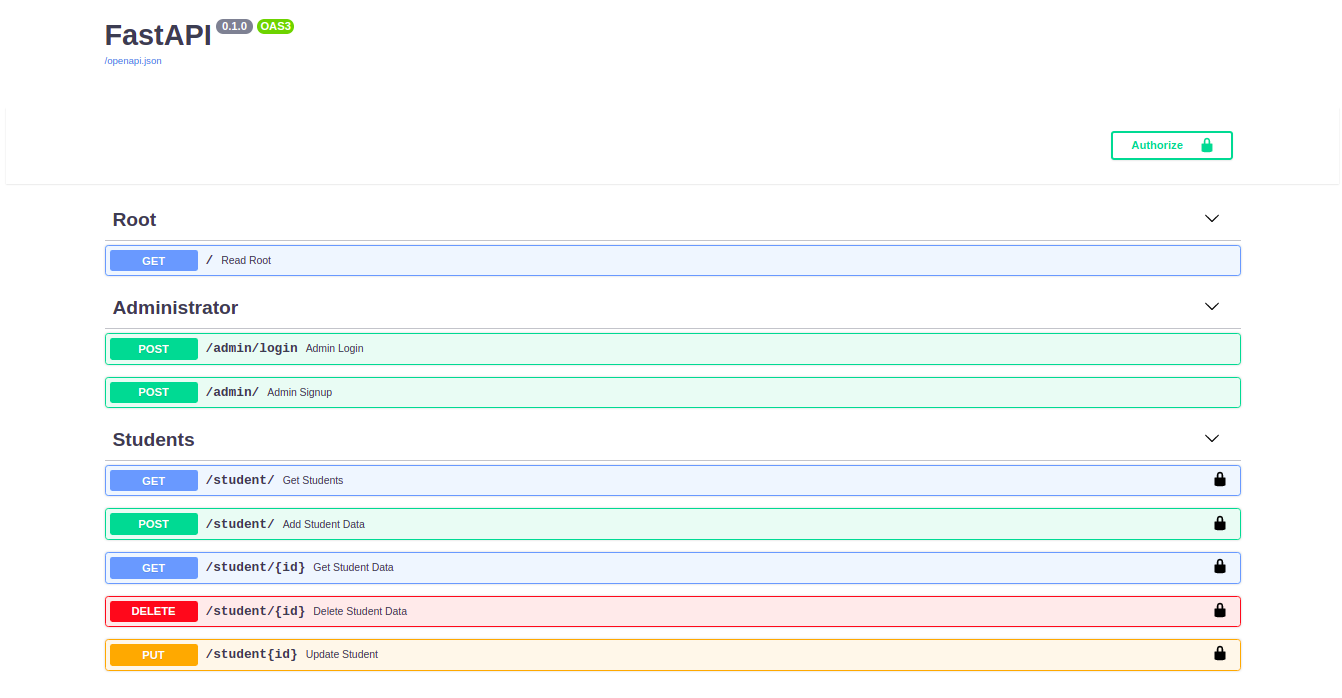Click the Update Student description text
1342x698 pixels.
(x=342, y=655)
